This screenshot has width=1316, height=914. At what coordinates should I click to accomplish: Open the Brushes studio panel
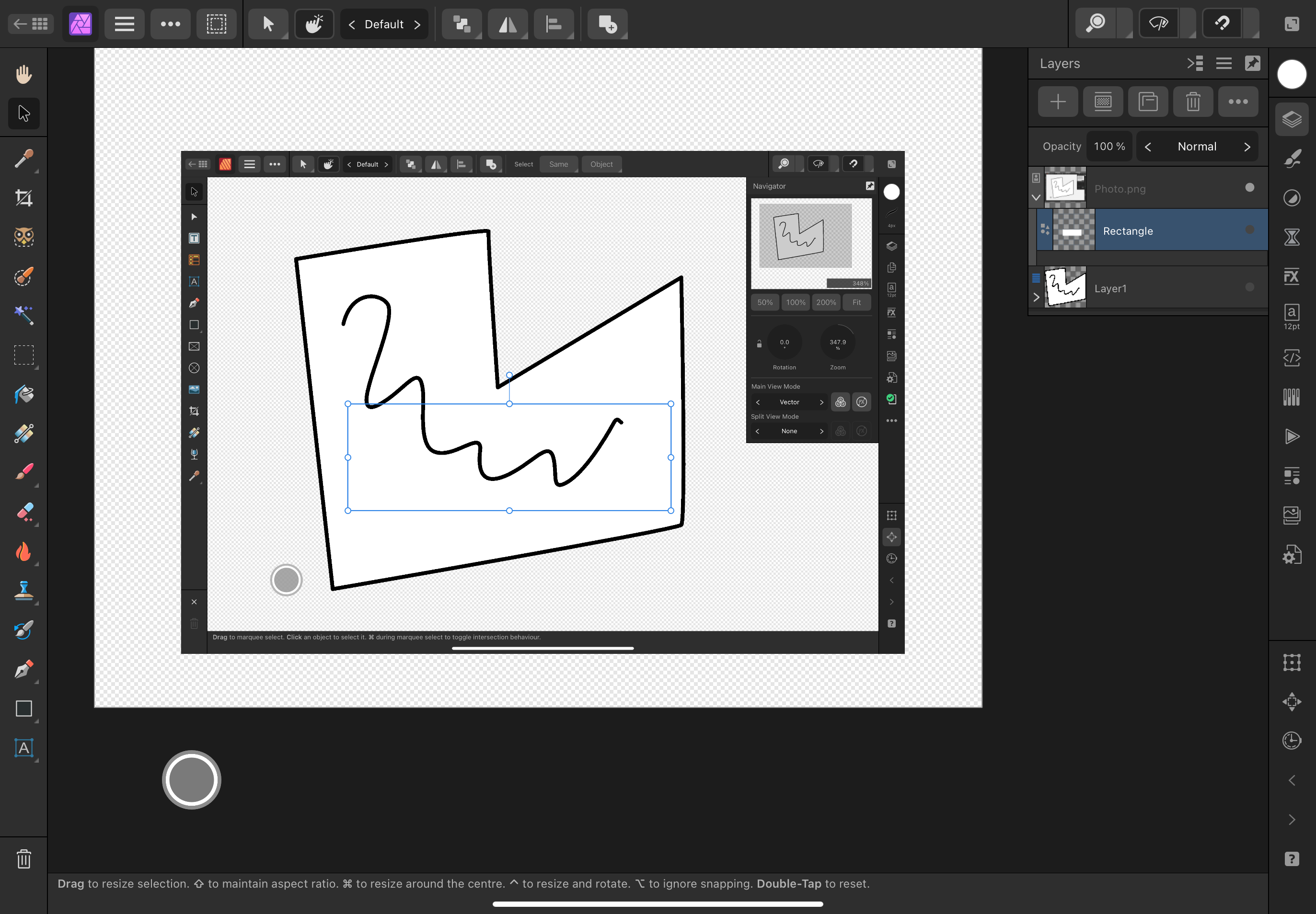coord(1292,159)
